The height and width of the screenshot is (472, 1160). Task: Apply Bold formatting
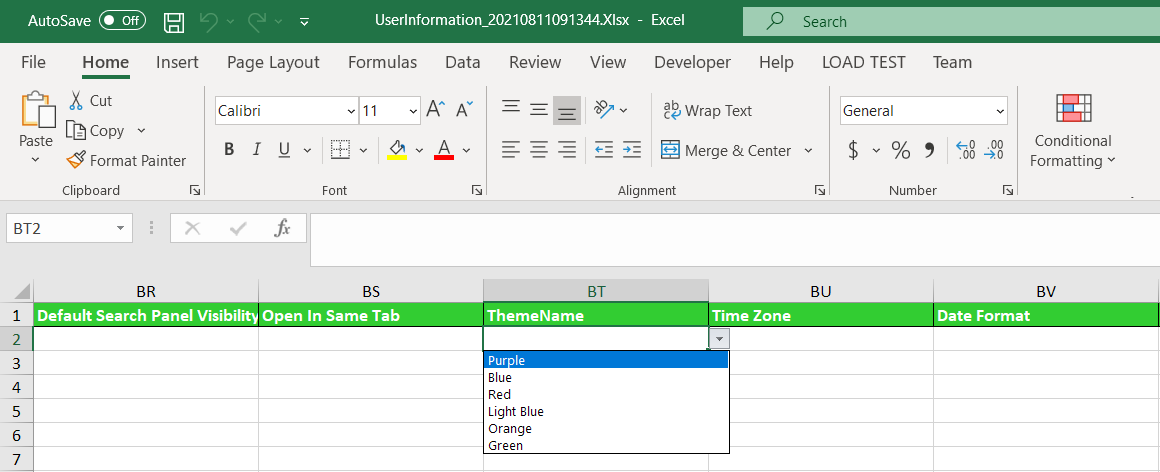(229, 150)
